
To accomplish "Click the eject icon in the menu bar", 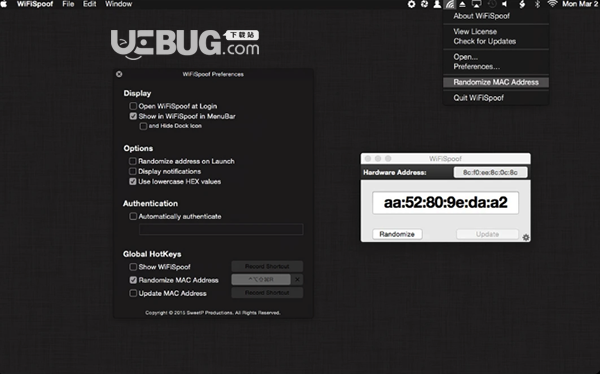I will point(462,4).
